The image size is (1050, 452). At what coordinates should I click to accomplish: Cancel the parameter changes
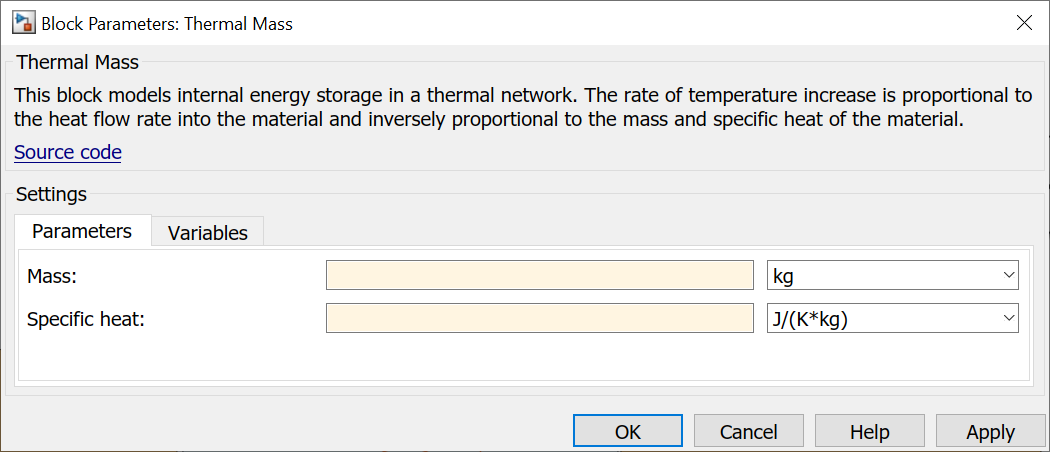749,432
